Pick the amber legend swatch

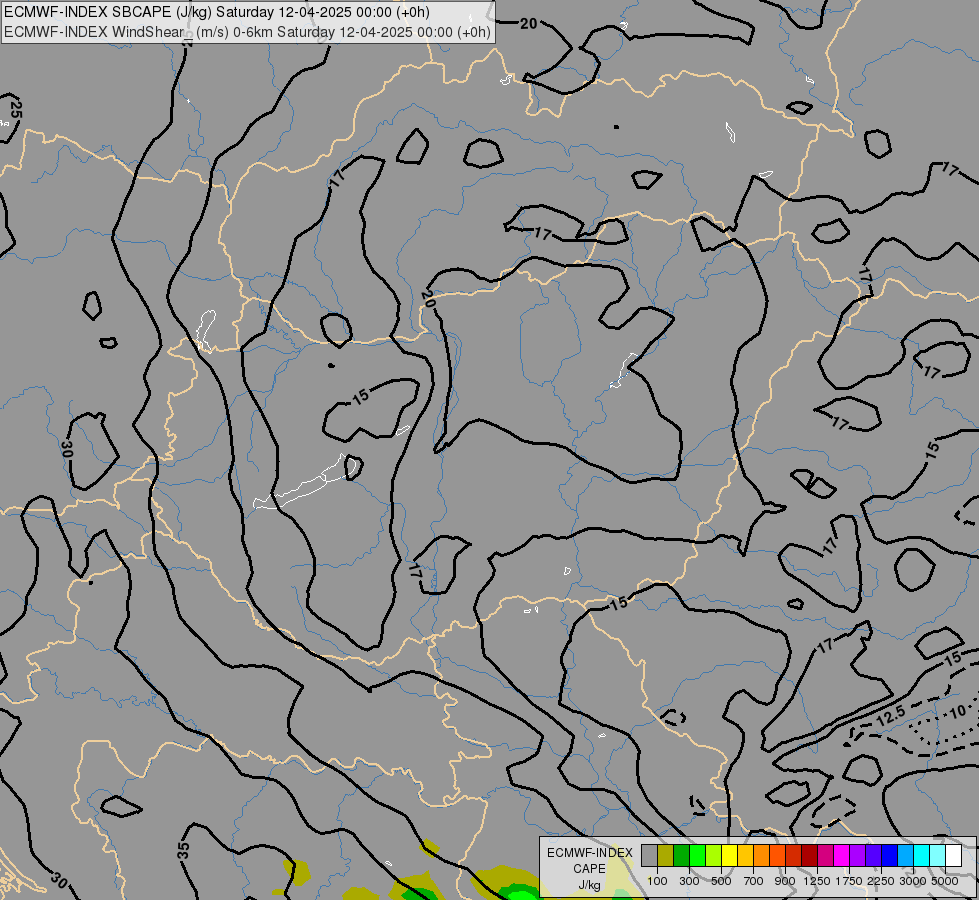[745, 856]
